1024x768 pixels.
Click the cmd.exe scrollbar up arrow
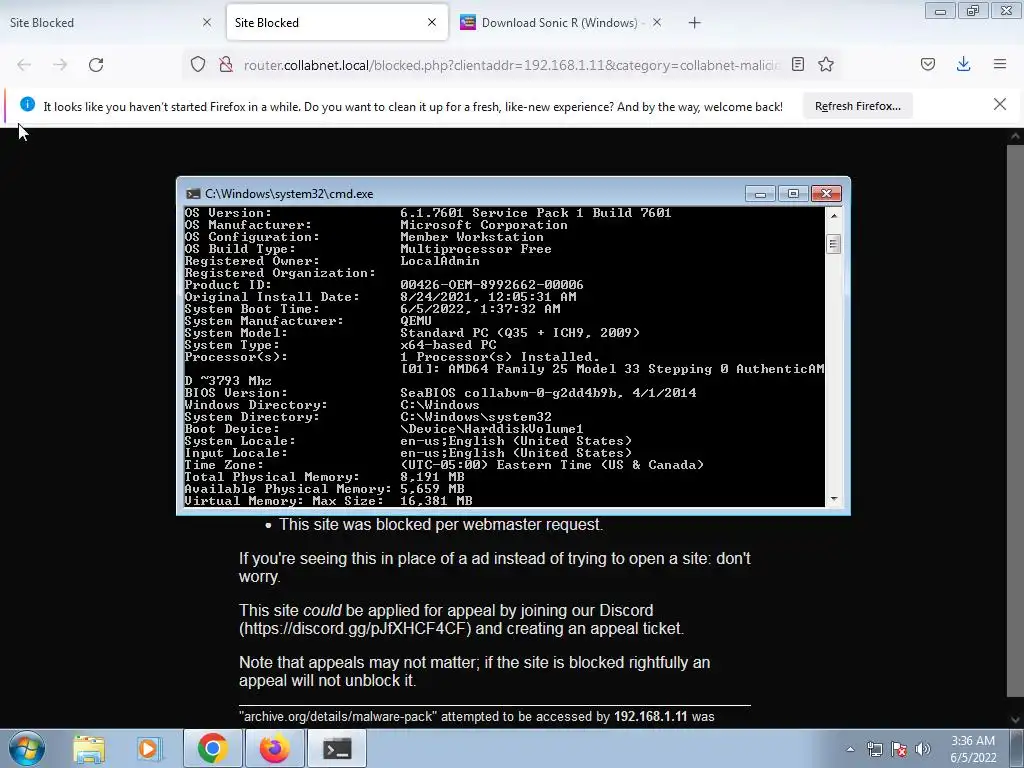[x=833, y=214]
